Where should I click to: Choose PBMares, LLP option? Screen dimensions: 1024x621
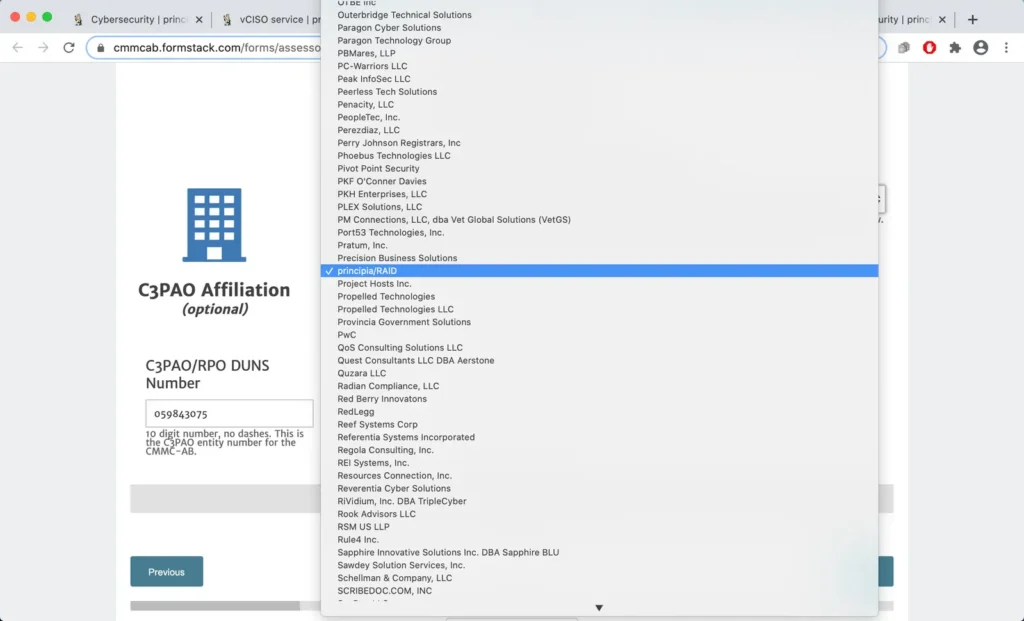point(599,54)
